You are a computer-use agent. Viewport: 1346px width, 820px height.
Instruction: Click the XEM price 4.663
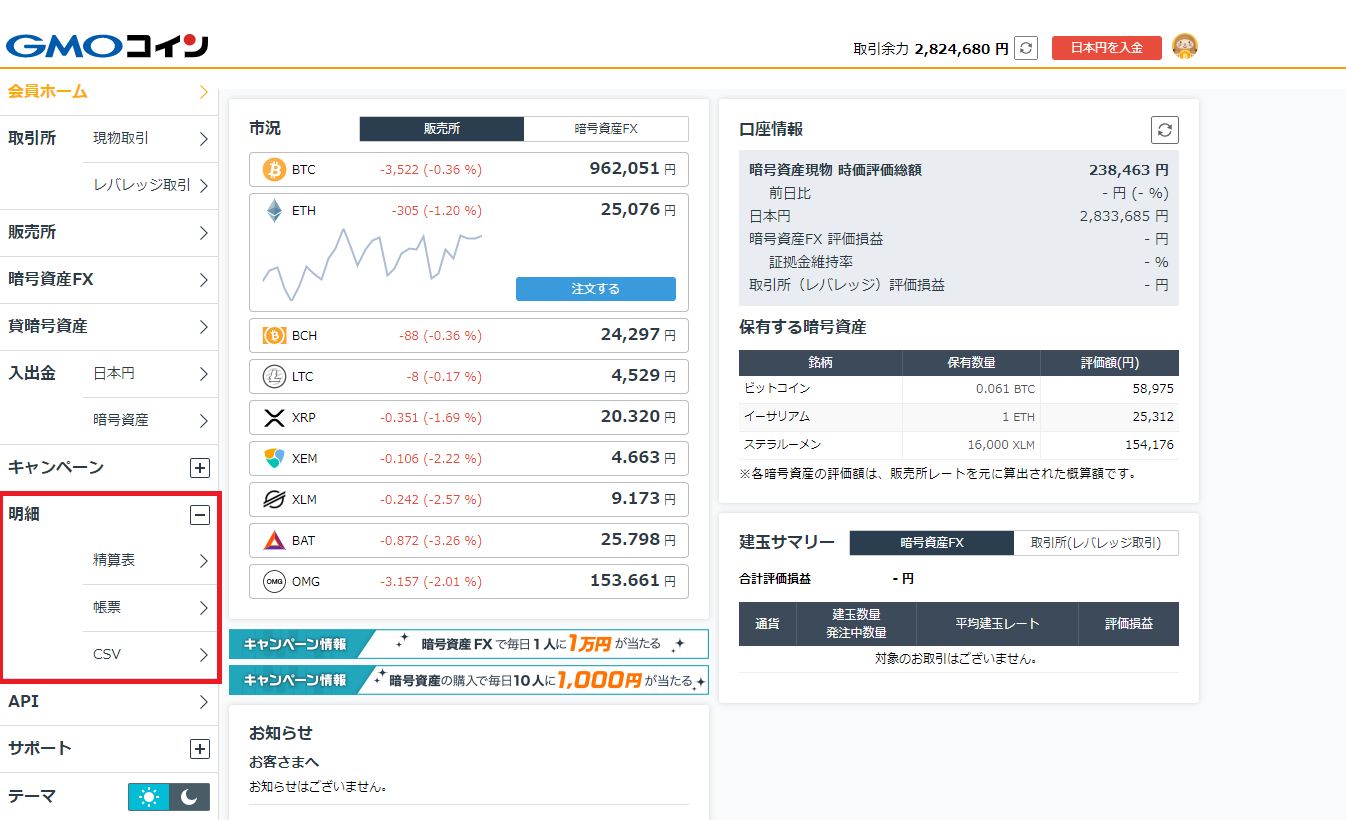pyautogui.click(x=644, y=458)
